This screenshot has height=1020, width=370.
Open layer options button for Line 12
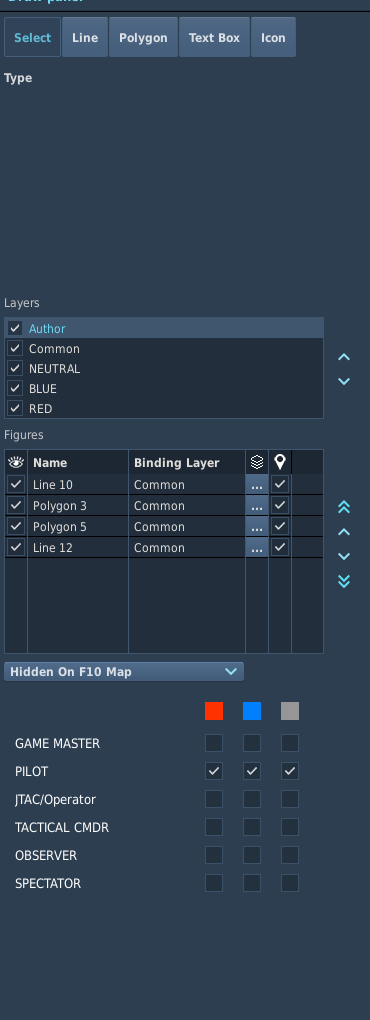click(257, 548)
